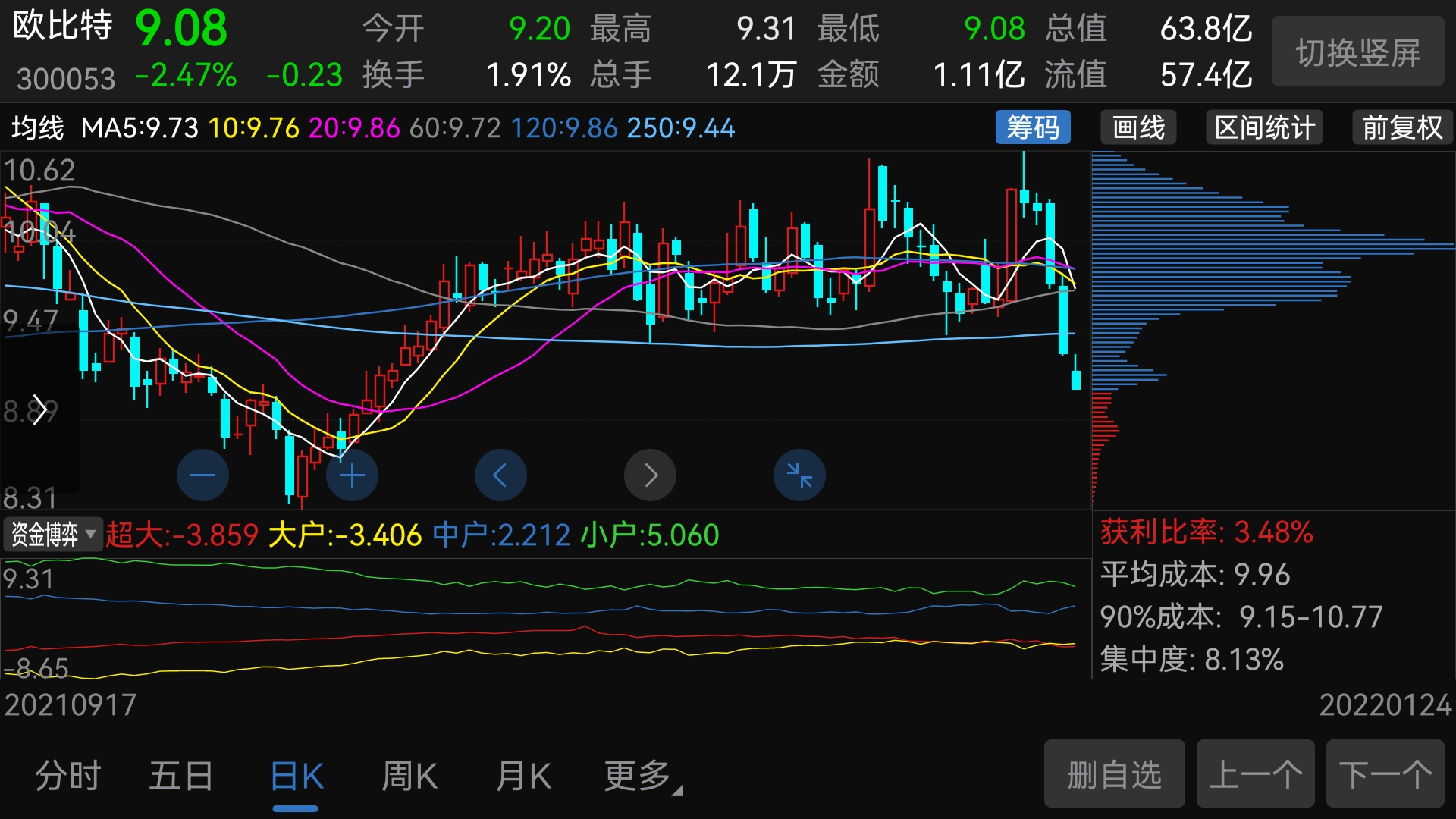Select 周K weekly tab
The height and width of the screenshot is (819, 1456).
(x=409, y=777)
